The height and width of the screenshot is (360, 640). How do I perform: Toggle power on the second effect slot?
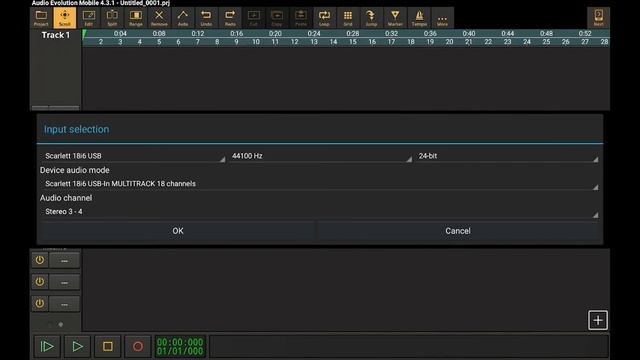(40, 282)
